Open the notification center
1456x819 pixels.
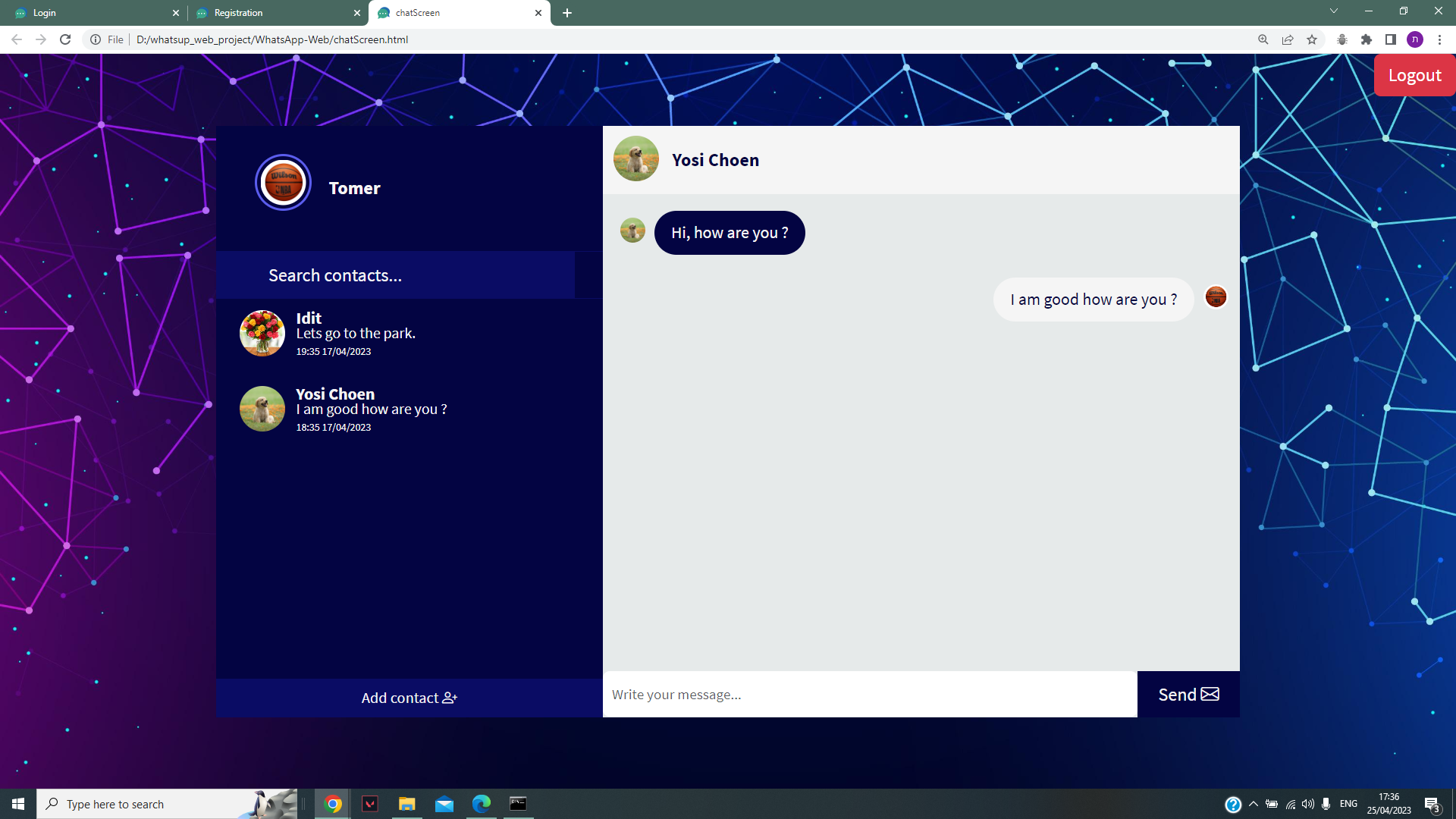point(1432,804)
